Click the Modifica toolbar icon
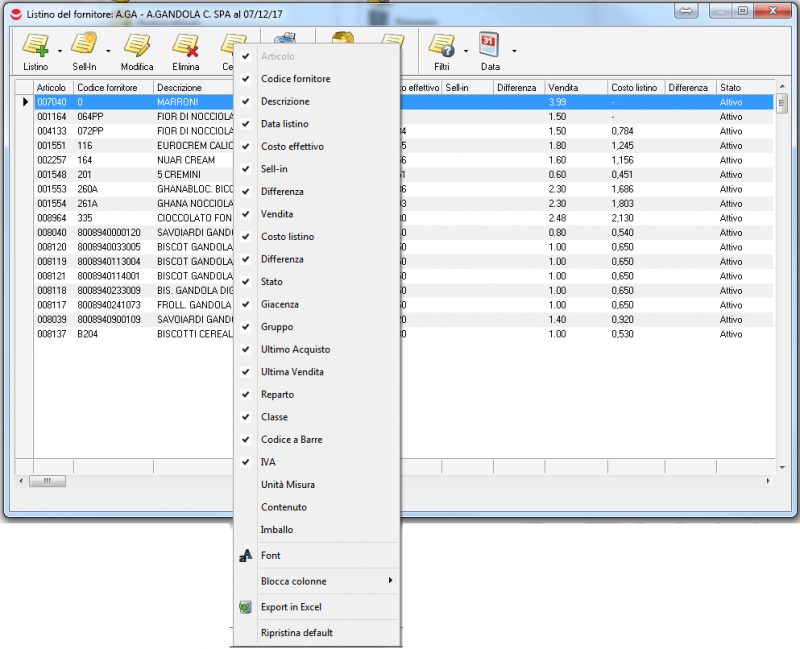 [x=137, y=46]
